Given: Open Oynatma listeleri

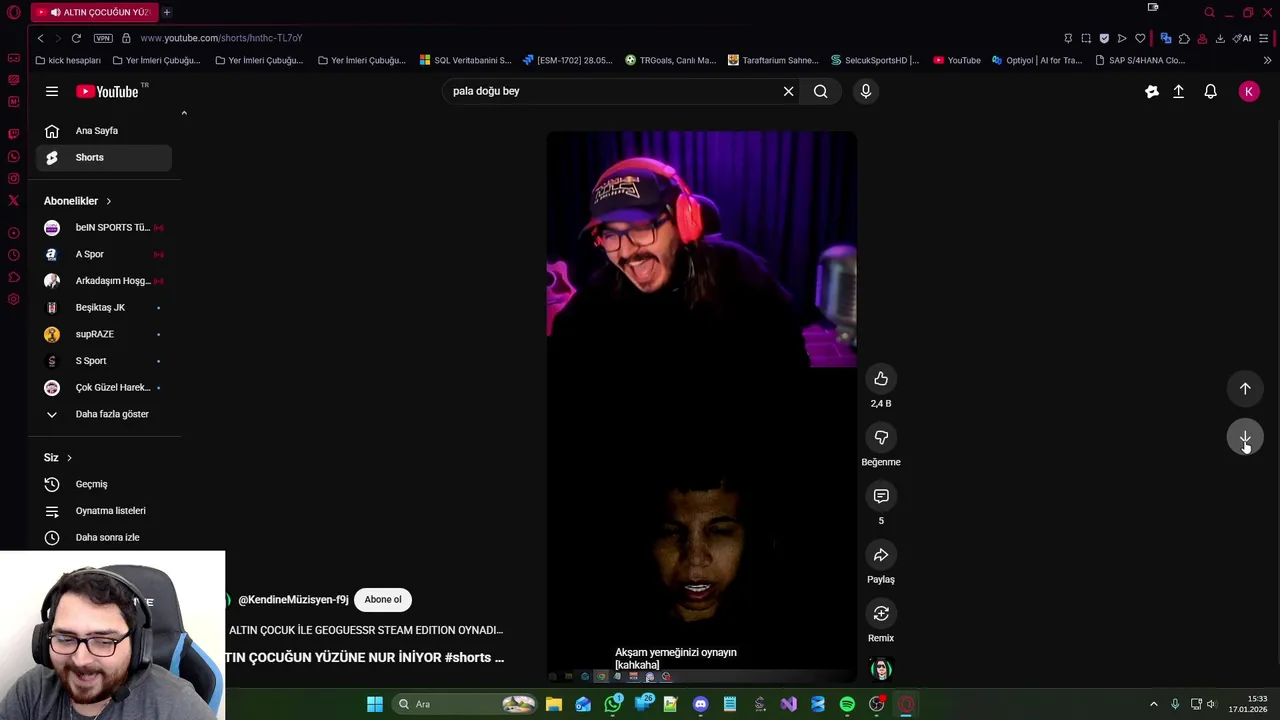Looking at the screenshot, I should click(x=104, y=511).
